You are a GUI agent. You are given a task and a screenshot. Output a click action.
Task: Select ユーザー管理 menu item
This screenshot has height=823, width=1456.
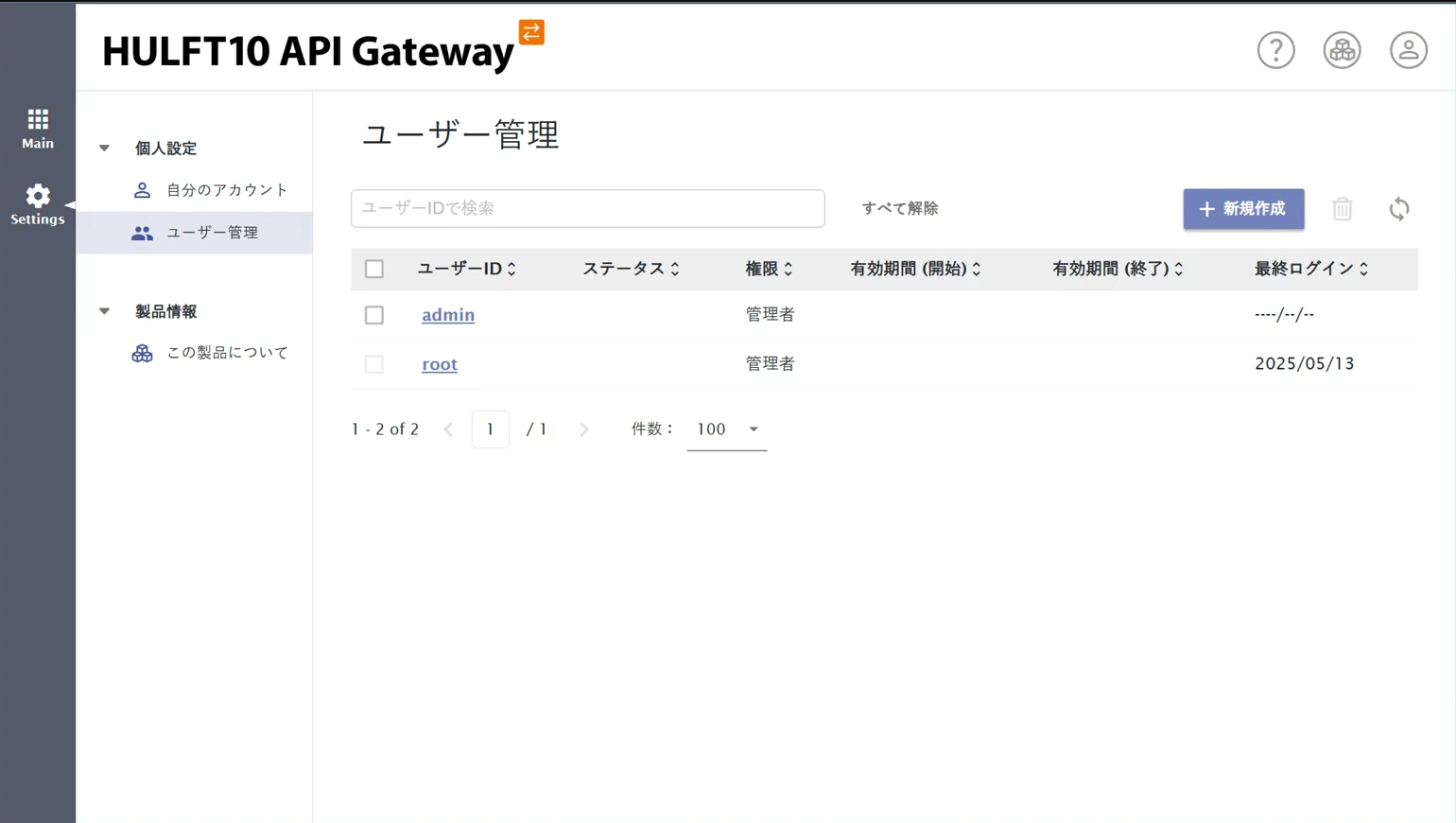tap(194, 233)
